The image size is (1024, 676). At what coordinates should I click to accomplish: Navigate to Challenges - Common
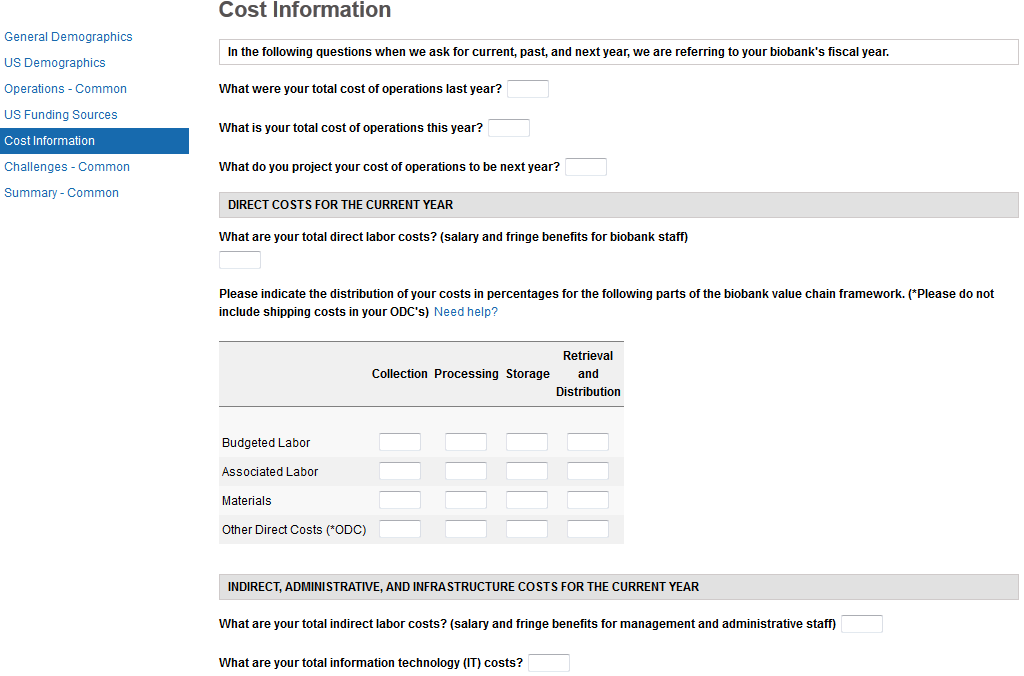coord(67,167)
